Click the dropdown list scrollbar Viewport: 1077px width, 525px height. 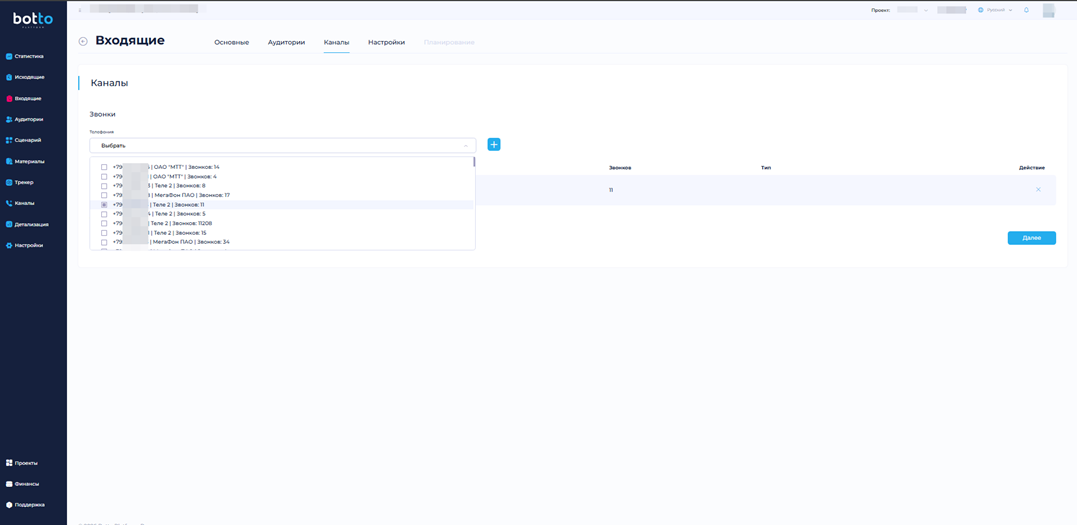pyautogui.click(x=474, y=163)
